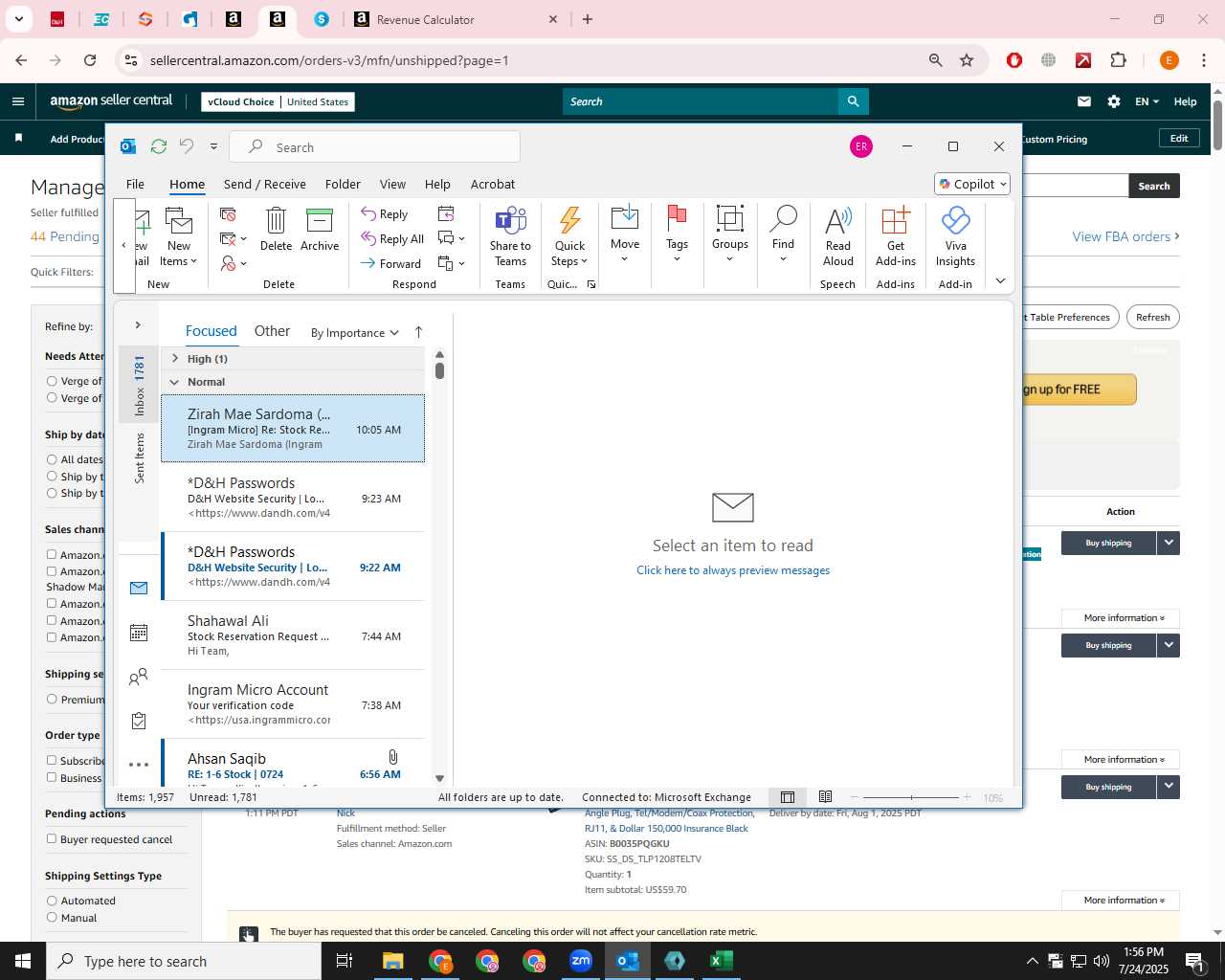This screenshot has height=980, width=1225.
Task: Open the Junk dropdown arrow
Action: [243, 264]
